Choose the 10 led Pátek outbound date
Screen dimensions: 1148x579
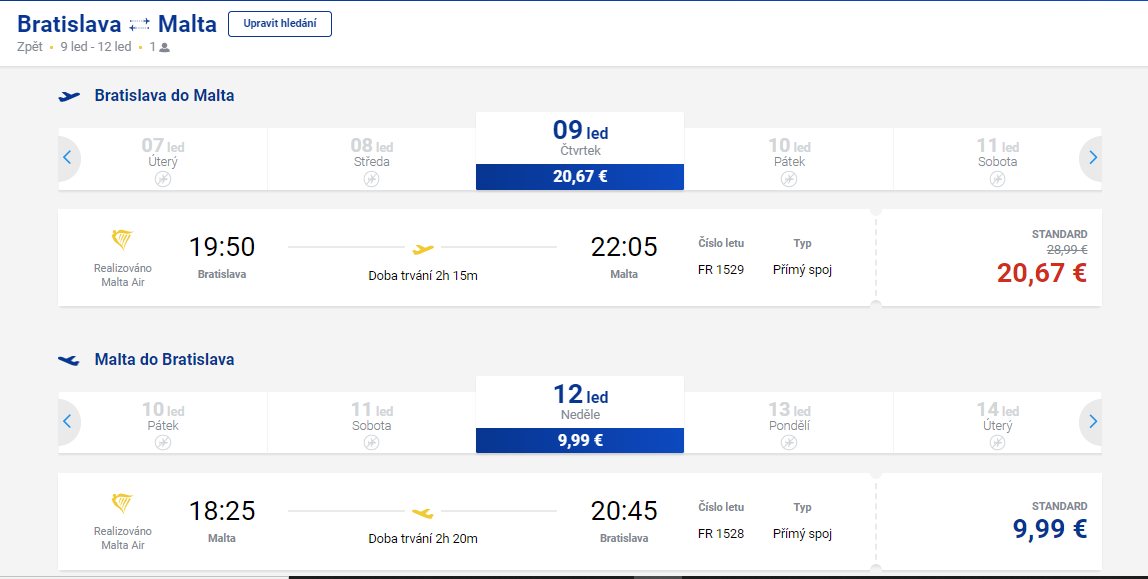point(789,160)
